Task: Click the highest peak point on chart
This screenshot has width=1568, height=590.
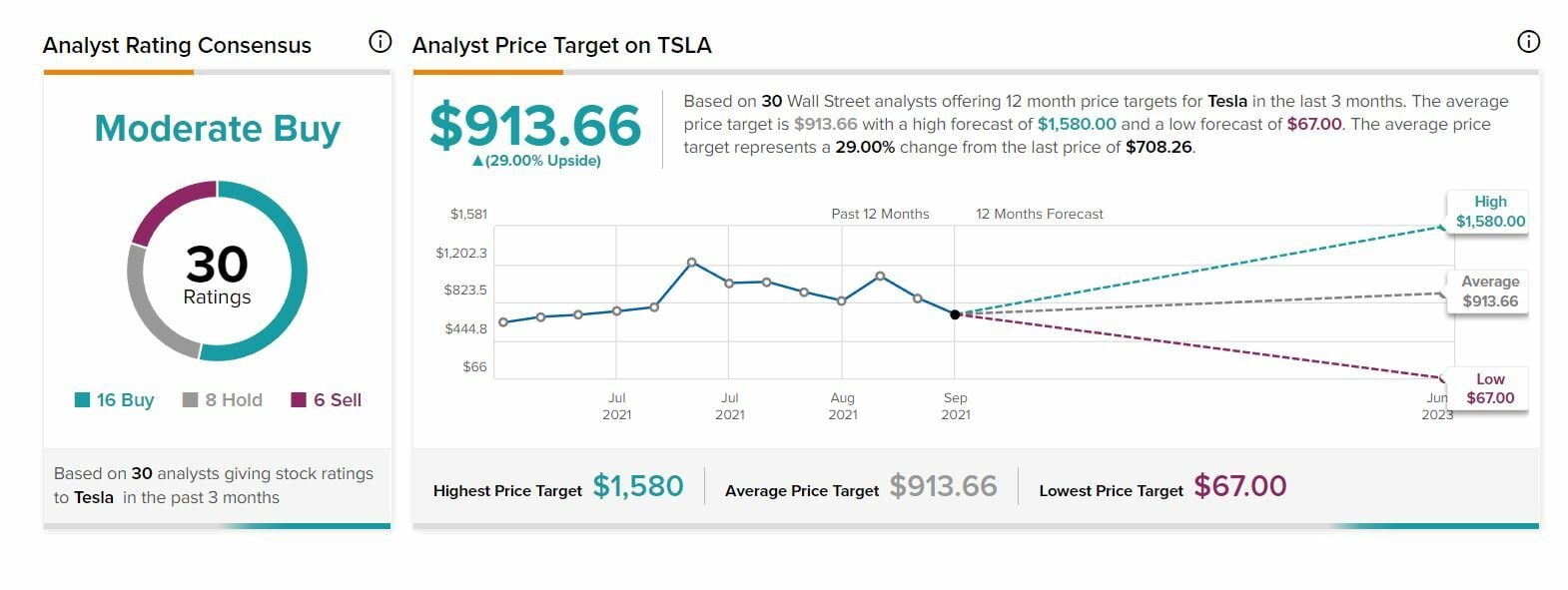Action: pos(692,263)
